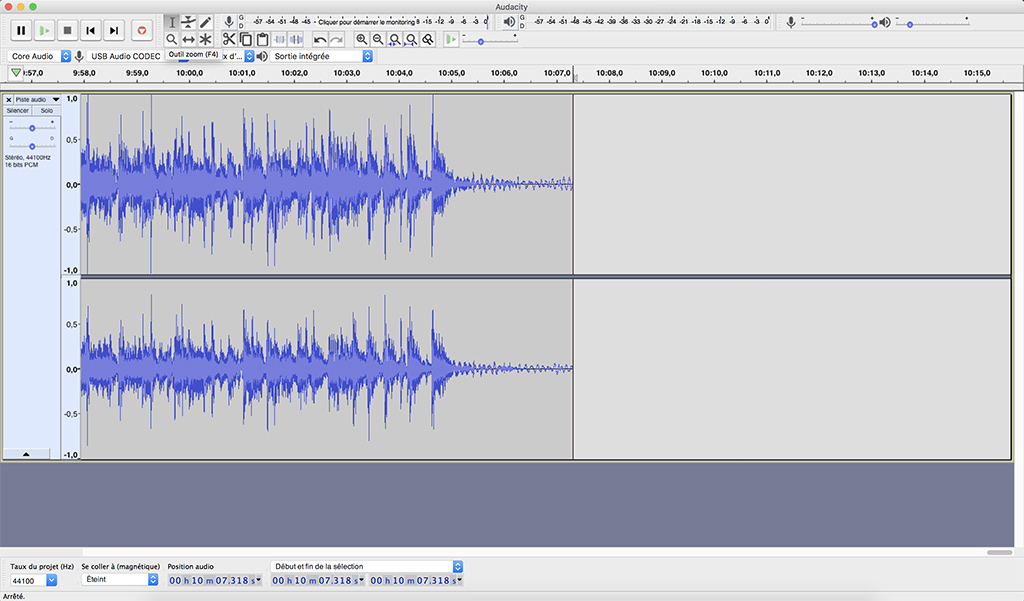The height and width of the screenshot is (601, 1024).
Task: Open the project rate 44100 dropdown
Action: click(x=33, y=580)
